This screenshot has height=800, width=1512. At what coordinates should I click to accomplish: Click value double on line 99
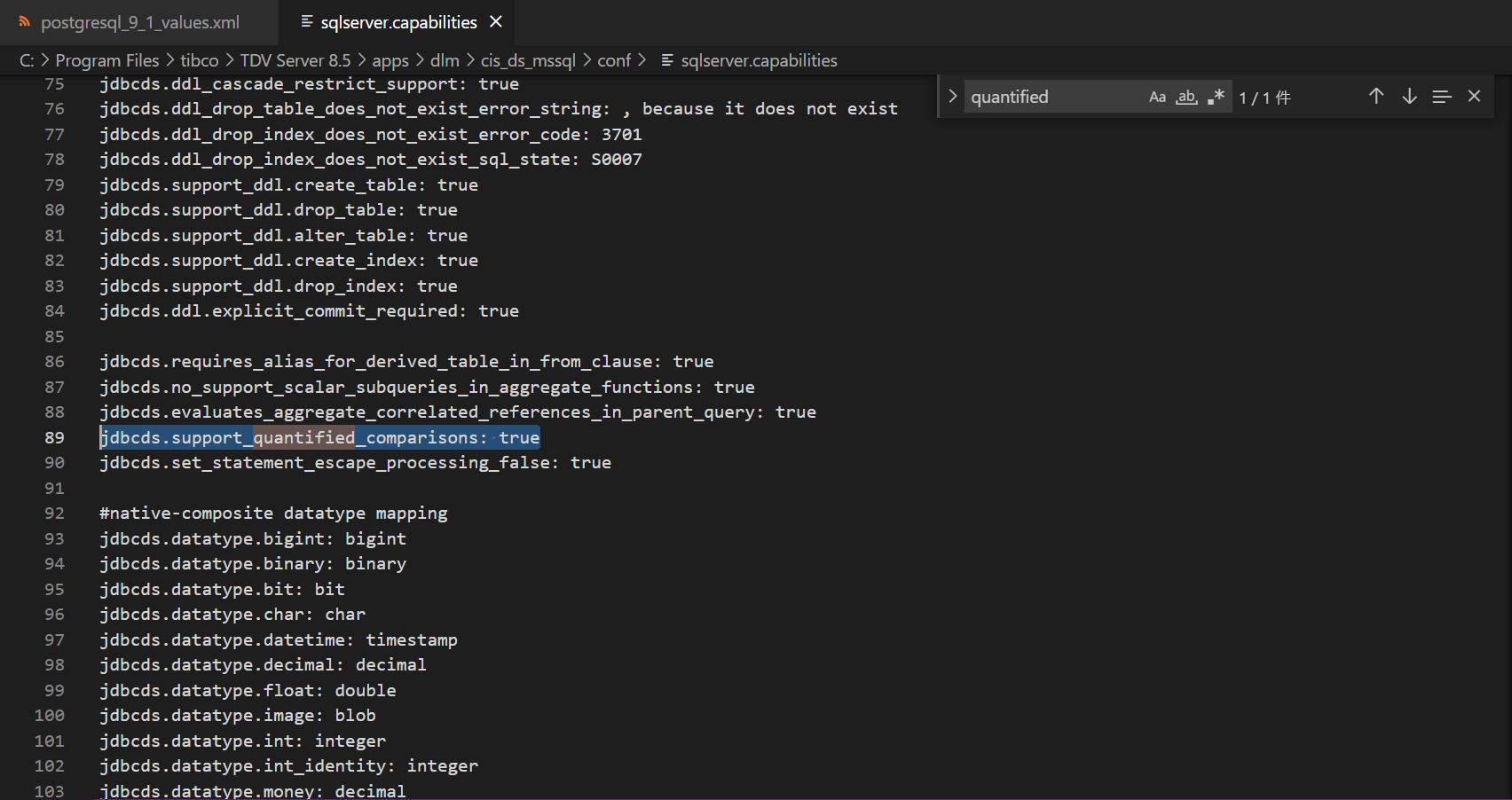(366, 691)
